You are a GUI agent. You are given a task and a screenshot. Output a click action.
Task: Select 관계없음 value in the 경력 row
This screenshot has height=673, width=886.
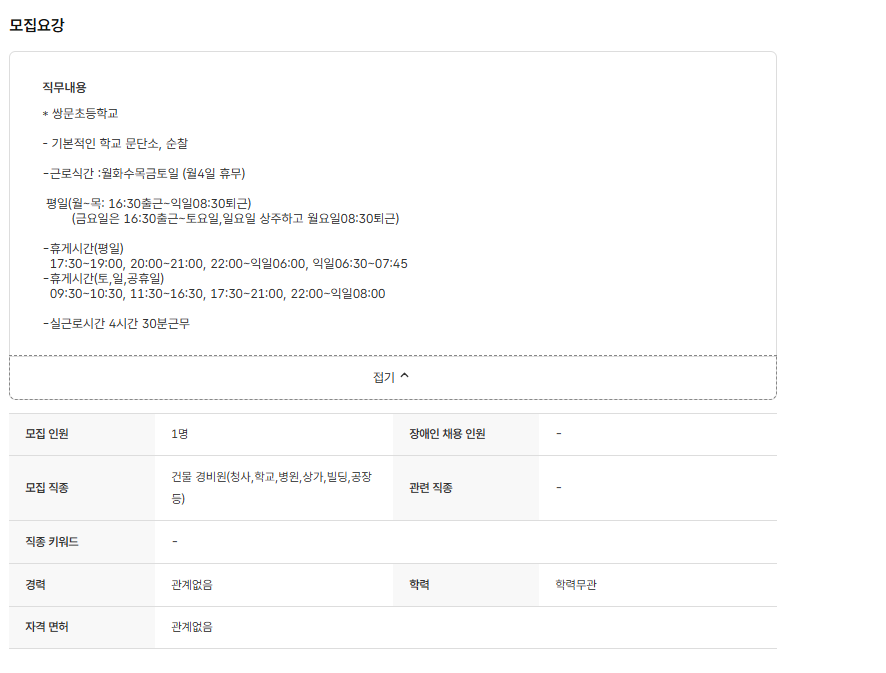click(192, 585)
